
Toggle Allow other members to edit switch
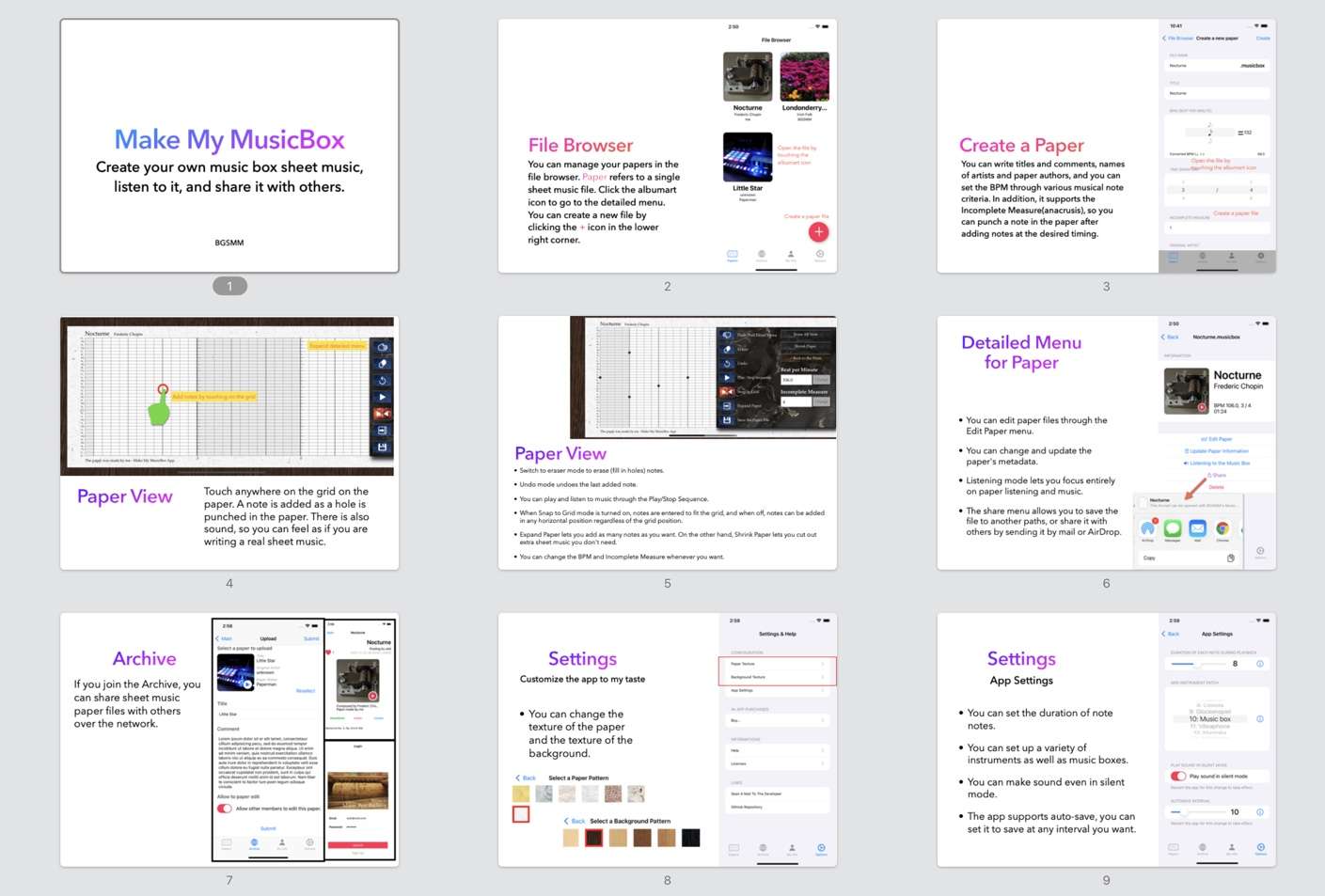pyautogui.click(x=225, y=809)
